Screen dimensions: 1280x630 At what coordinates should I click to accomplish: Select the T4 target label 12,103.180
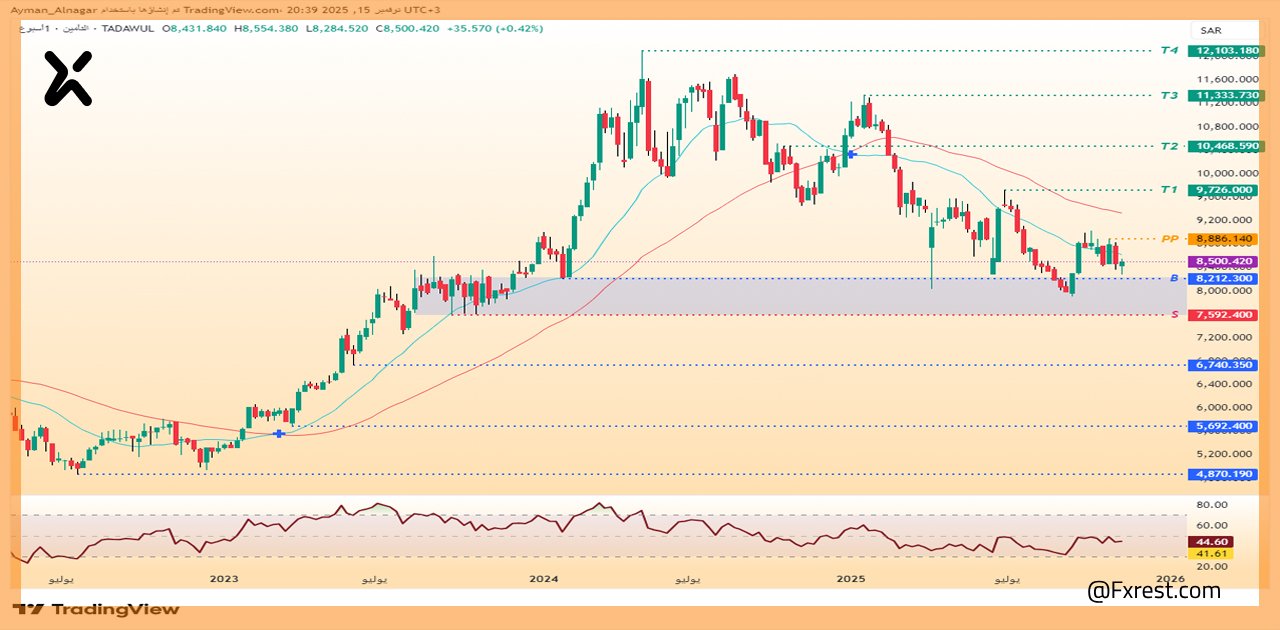pyautogui.click(x=1224, y=50)
